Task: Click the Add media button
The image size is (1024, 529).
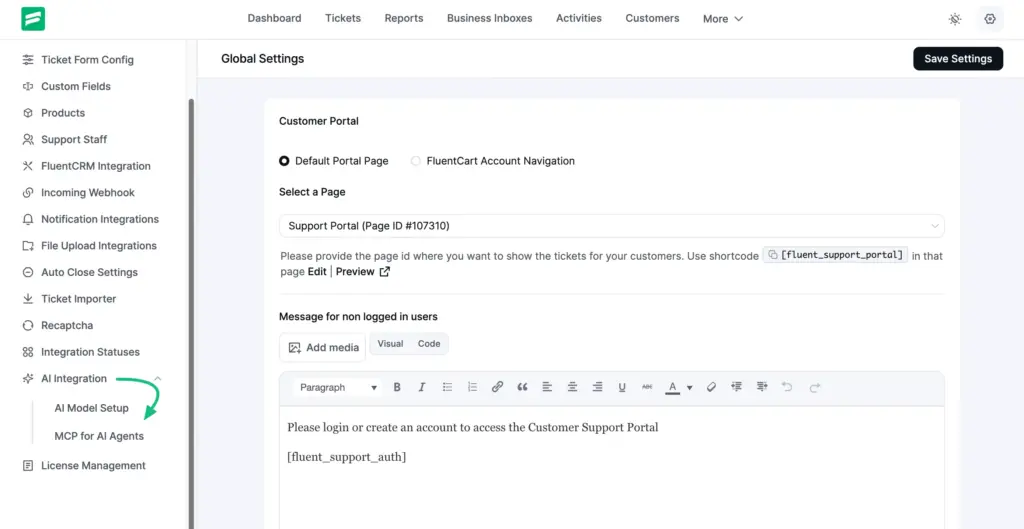Action: (323, 347)
